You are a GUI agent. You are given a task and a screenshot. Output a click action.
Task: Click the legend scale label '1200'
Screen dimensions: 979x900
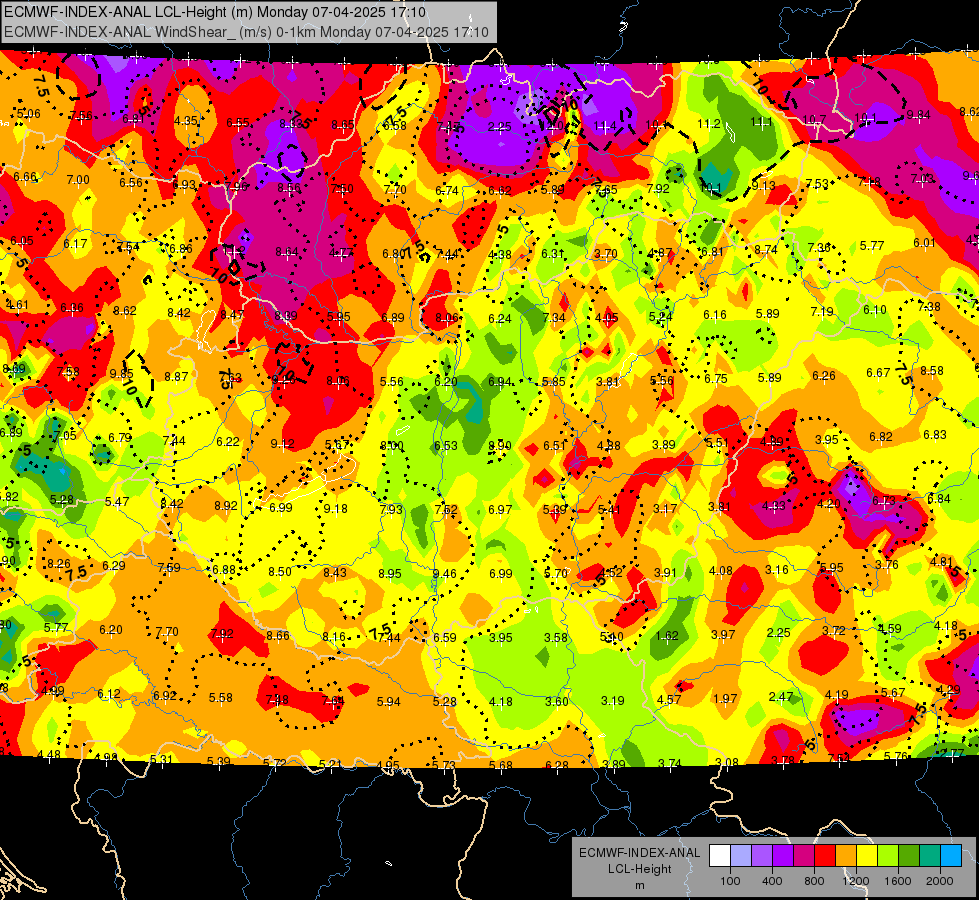(x=855, y=881)
